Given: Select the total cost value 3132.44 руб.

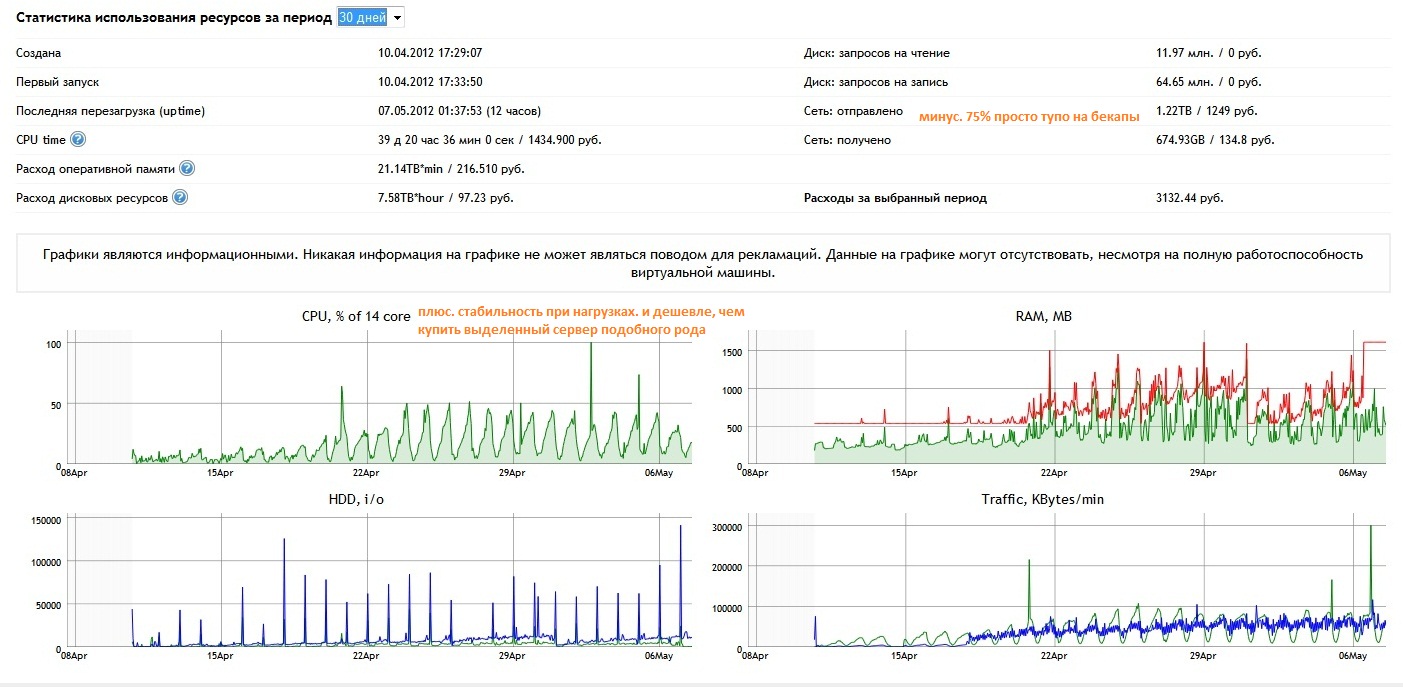Looking at the screenshot, I should 1189,198.
